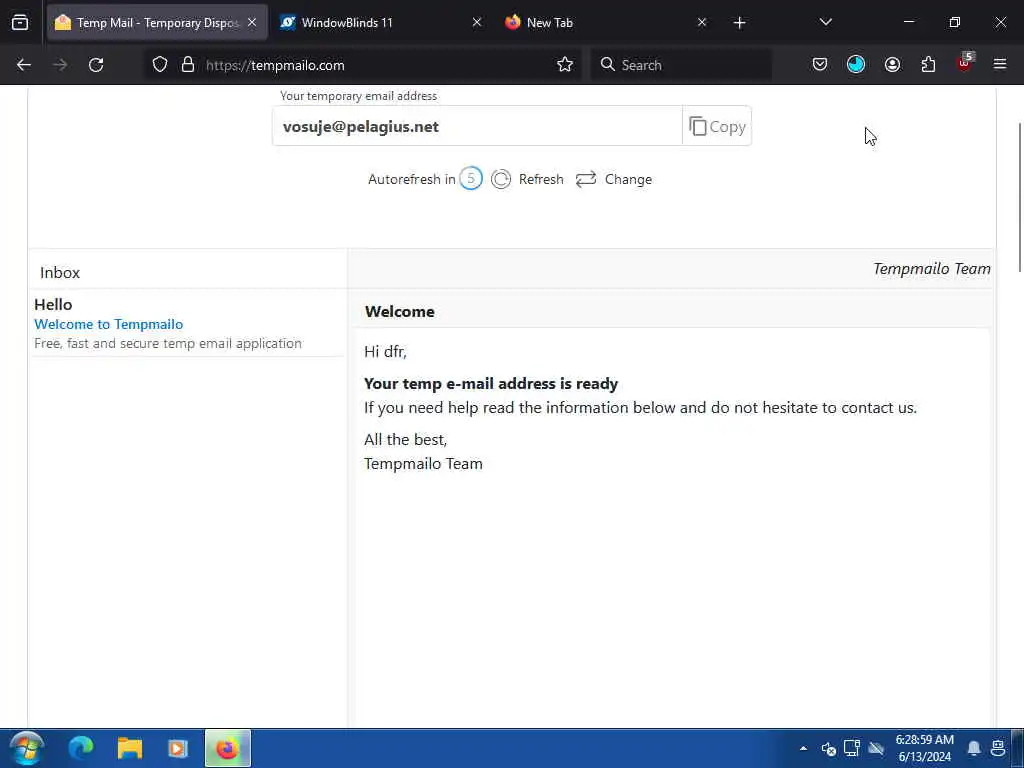Image resolution: width=1024 pixels, height=768 pixels.
Task: Open the notifications bell icon
Action: click(974, 748)
